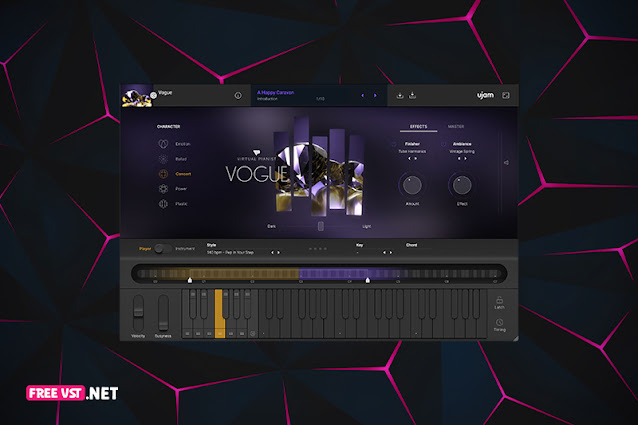
Task: Open the Ambience Vintage Spring mode selector
Action: (x=462, y=151)
